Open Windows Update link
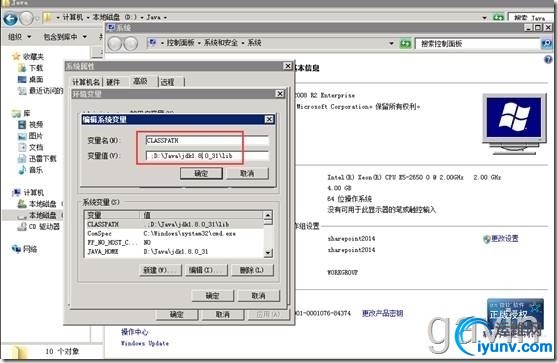The height and width of the screenshot is (363, 558). (x=145, y=343)
